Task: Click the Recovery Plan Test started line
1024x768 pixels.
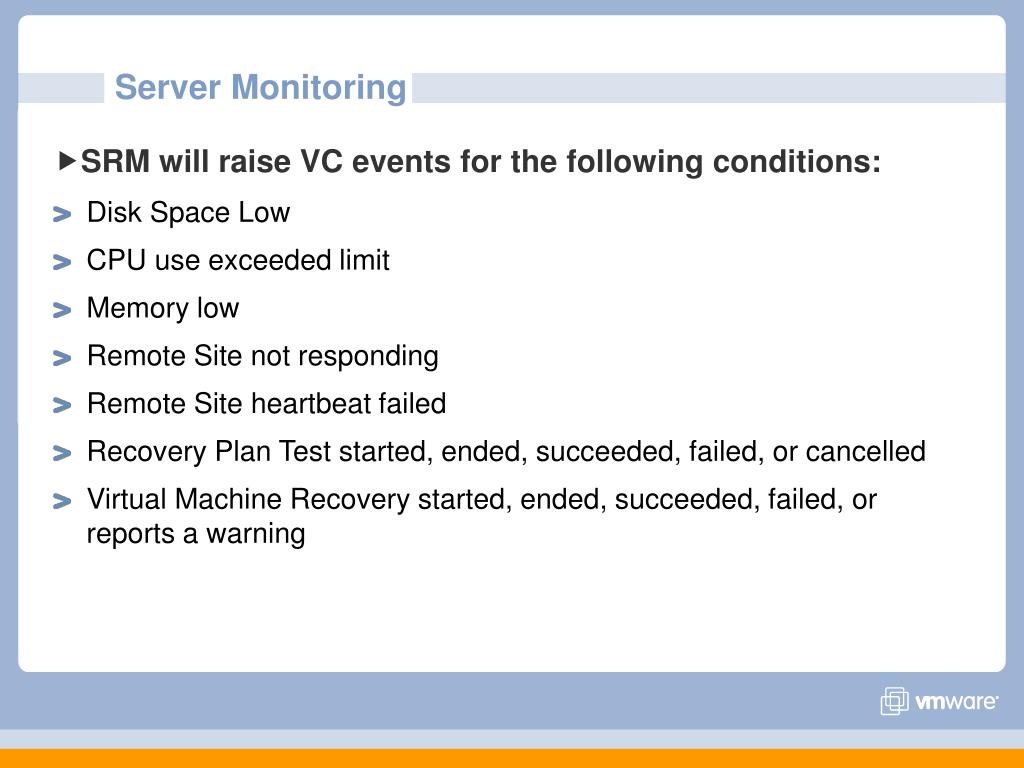Action: click(506, 452)
